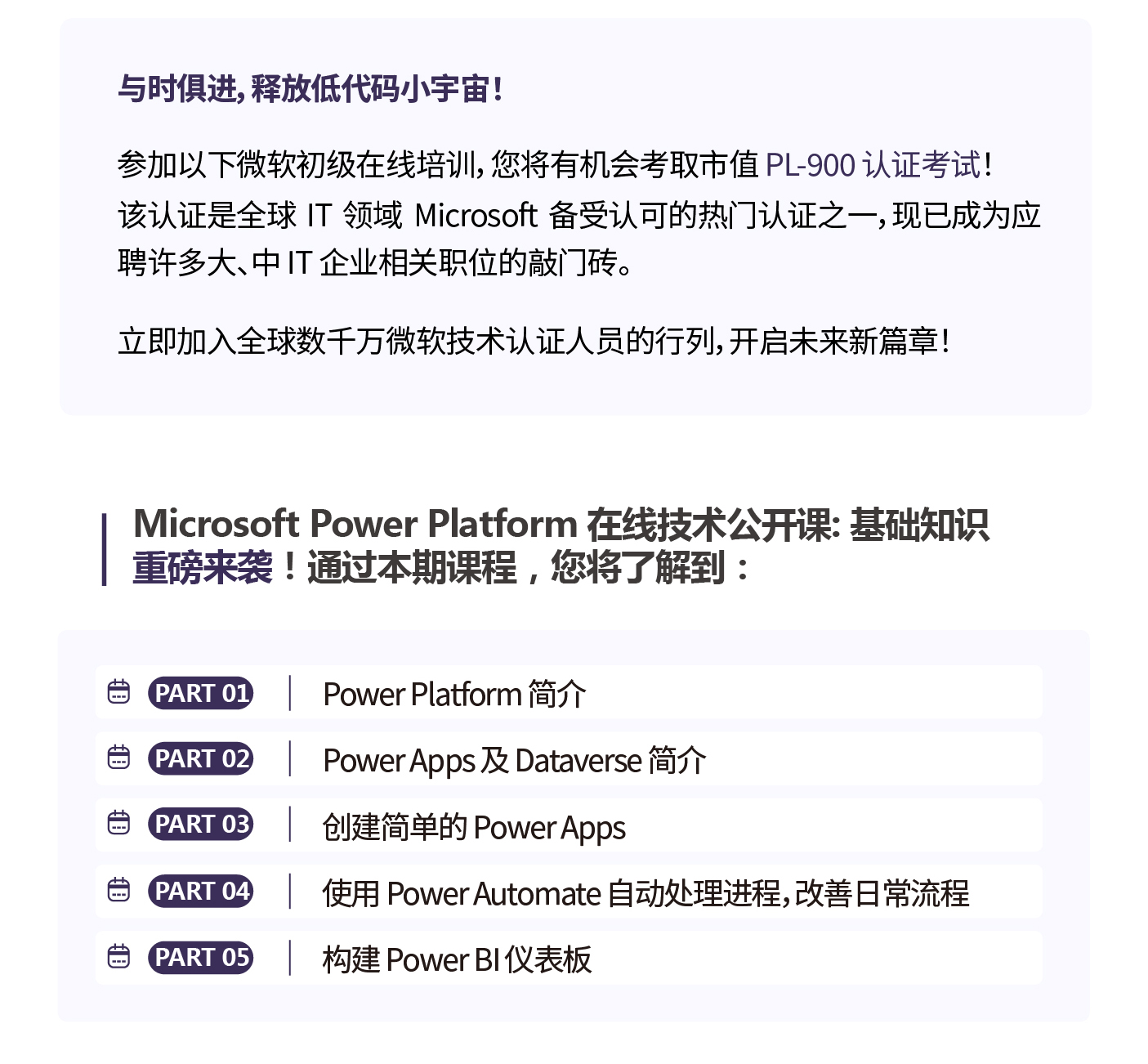The image size is (1148, 1064).
Task: Open the PL-900 认证考试 link
Action: coord(873,165)
